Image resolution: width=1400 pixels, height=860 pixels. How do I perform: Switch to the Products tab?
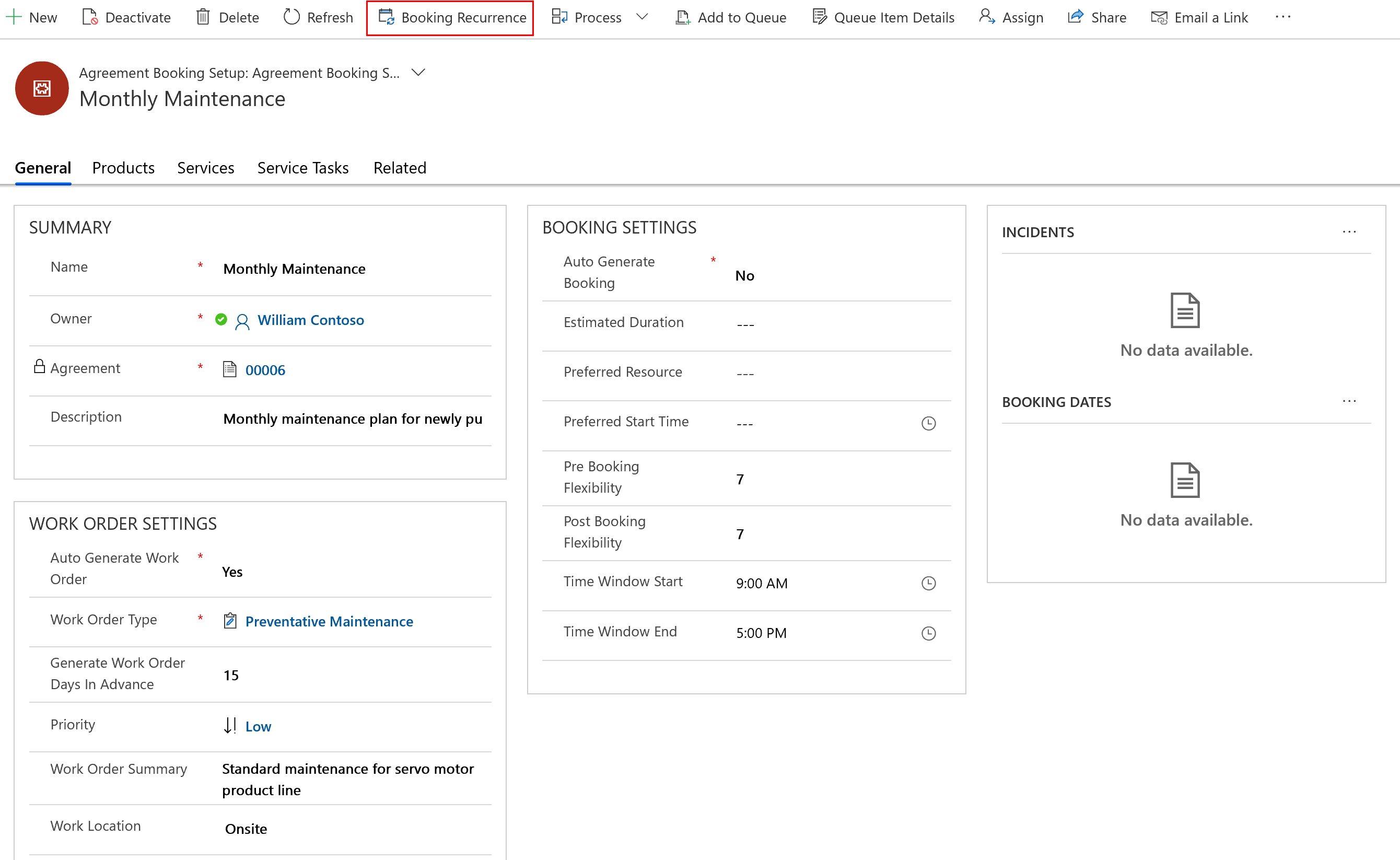coord(123,168)
